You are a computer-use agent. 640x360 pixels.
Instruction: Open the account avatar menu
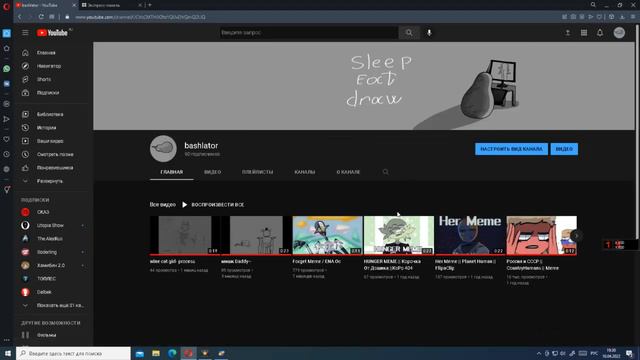point(619,33)
